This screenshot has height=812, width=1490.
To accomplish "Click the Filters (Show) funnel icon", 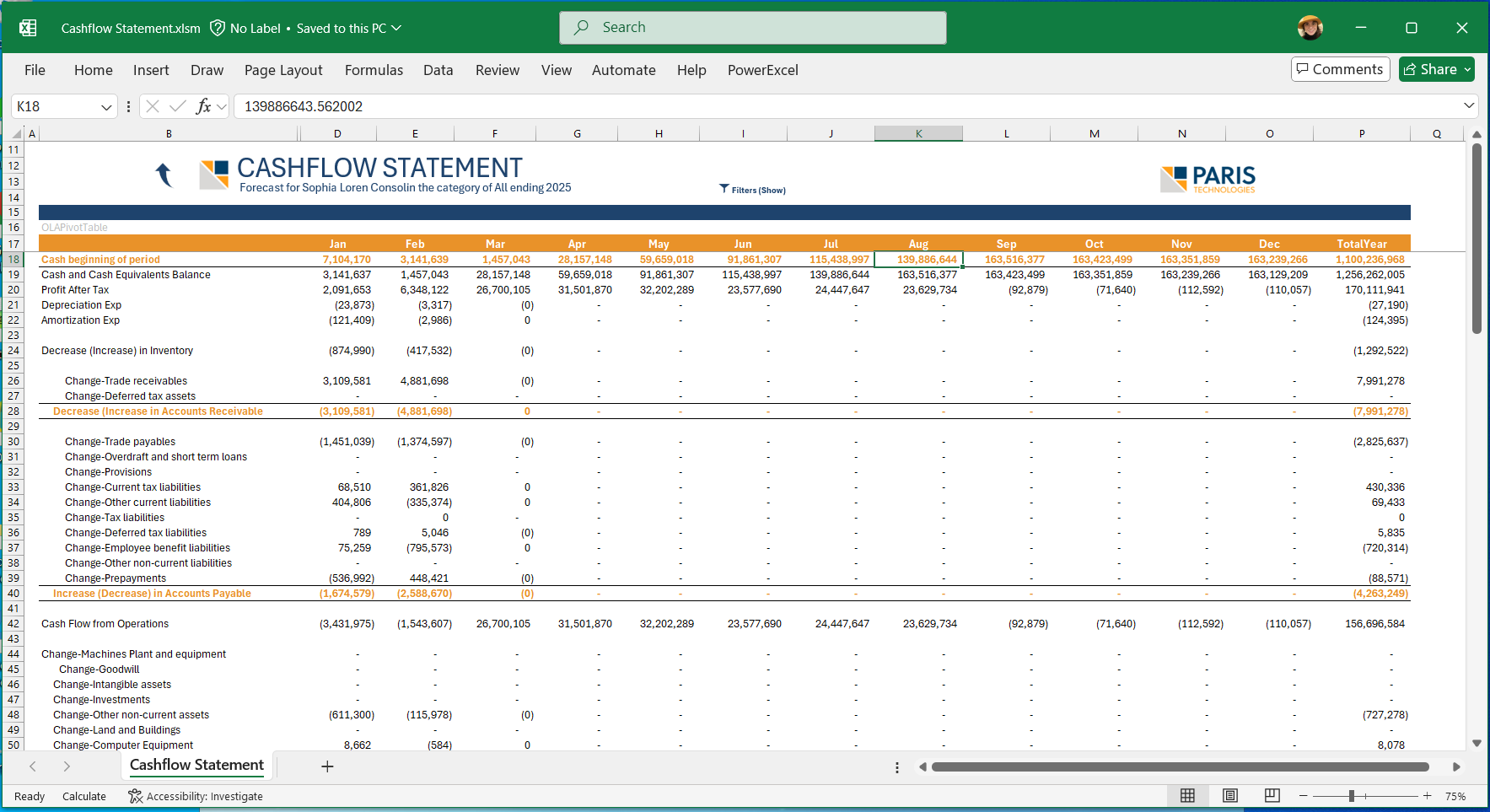I will click(723, 189).
